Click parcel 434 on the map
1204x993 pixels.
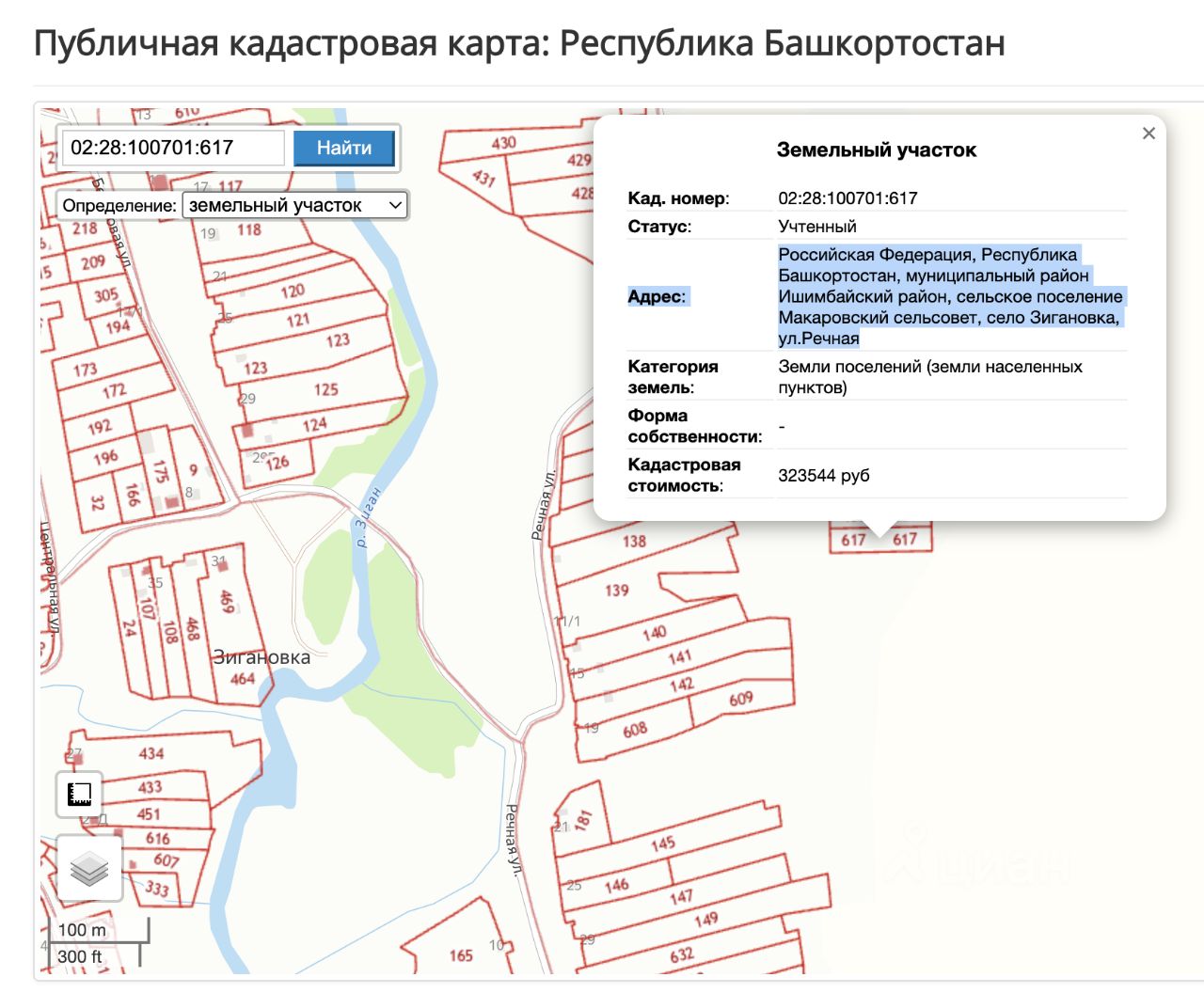151,753
